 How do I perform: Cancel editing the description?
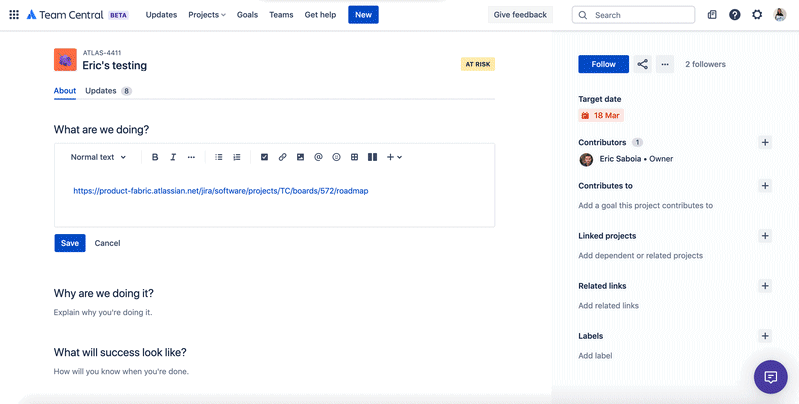[108, 243]
